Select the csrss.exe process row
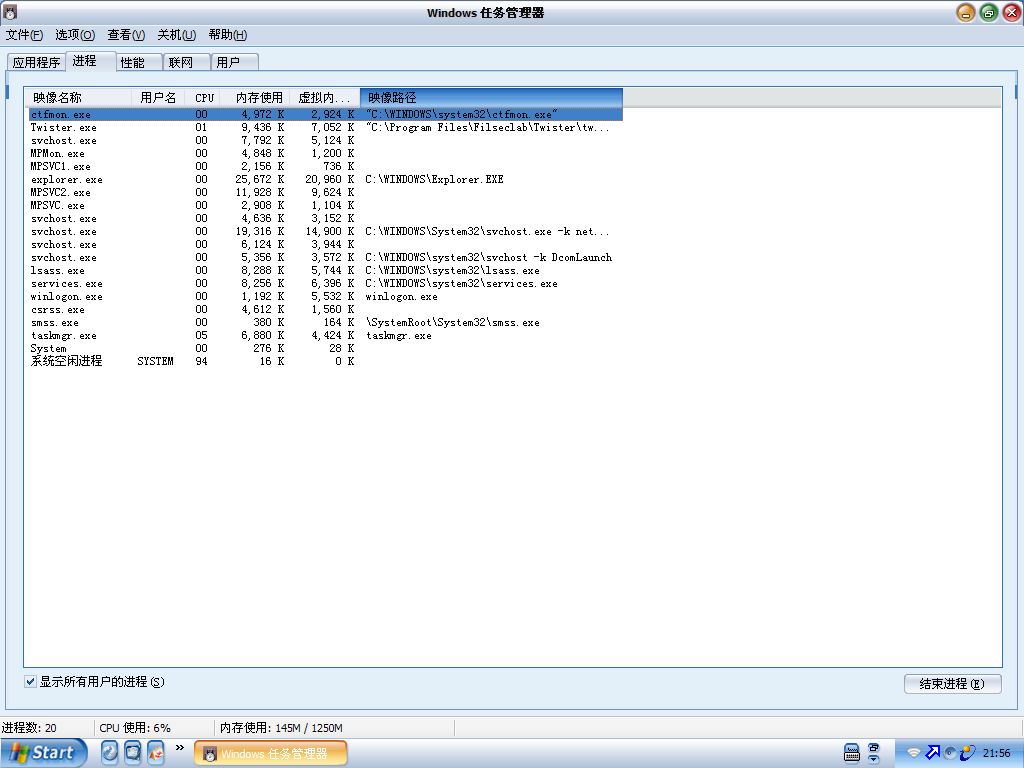1024x768 pixels. pyautogui.click(x=325, y=310)
